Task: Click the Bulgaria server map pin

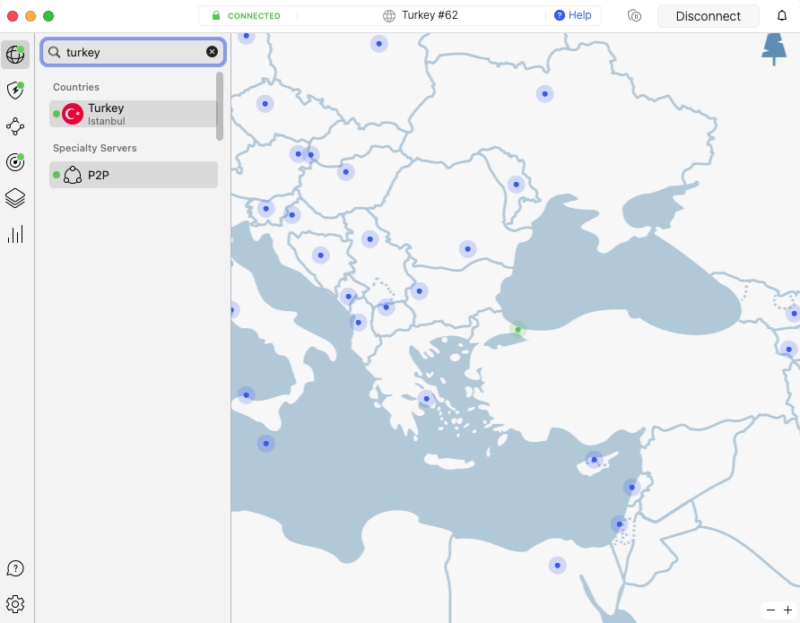Action: pyautogui.click(x=419, y=291)
